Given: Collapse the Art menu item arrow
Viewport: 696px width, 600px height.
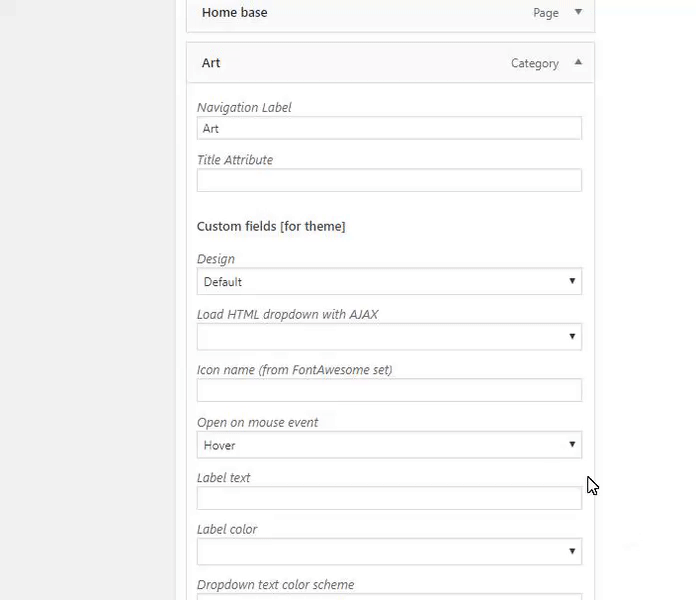Looking at the screenshot, I should click(578, 62).
